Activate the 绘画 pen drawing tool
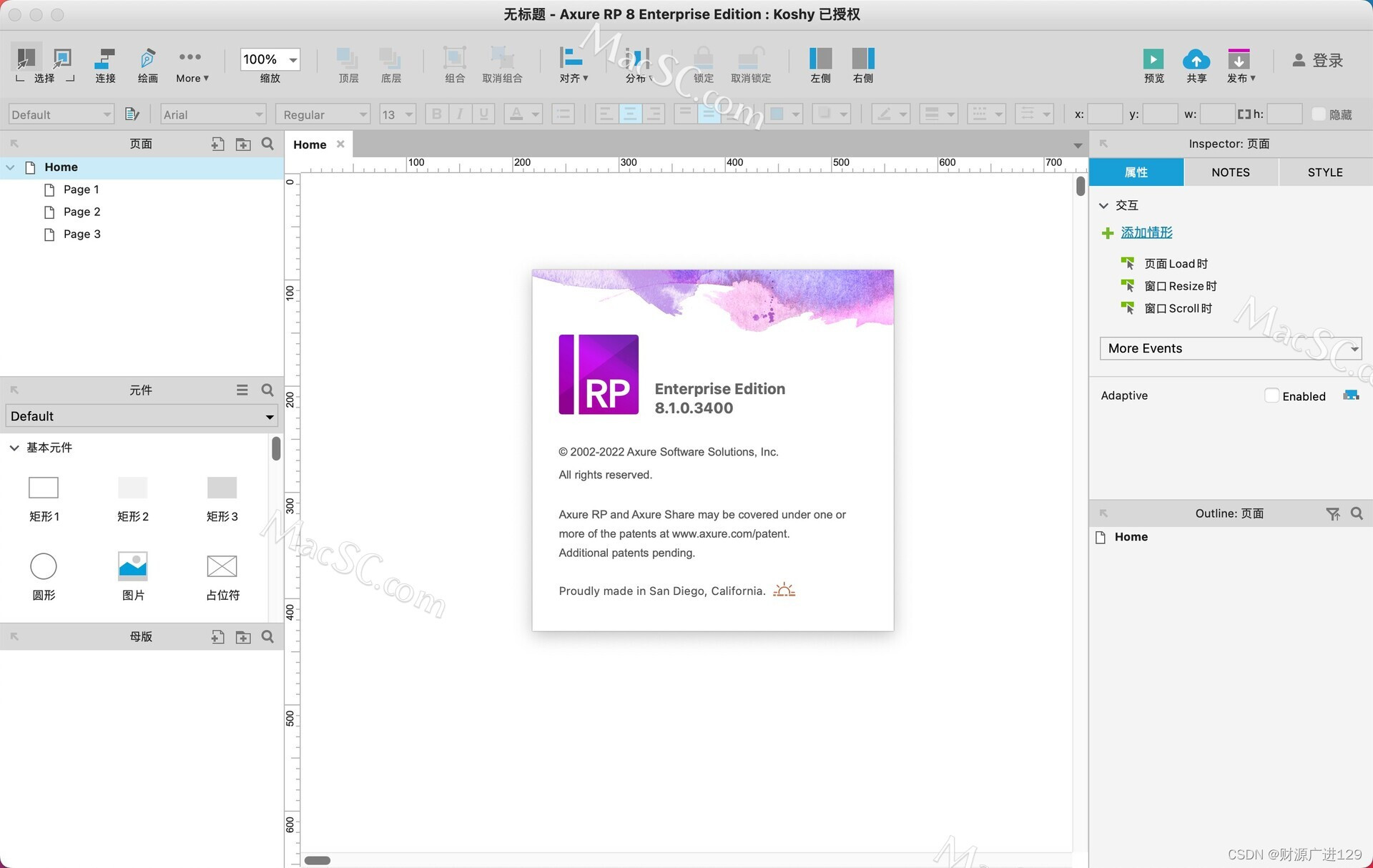1373x868 pixels. pyautogui.click(x=147, y=65)
